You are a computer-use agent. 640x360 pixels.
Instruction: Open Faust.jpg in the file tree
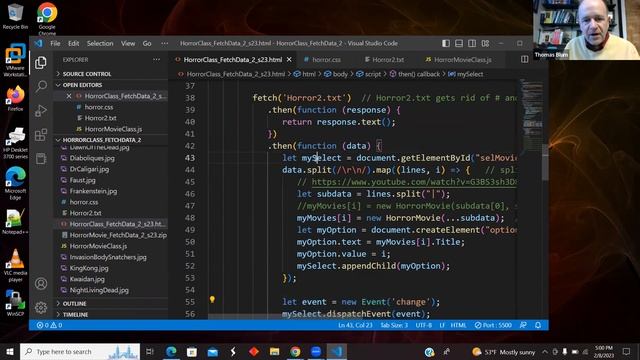(x=82, y=180)
